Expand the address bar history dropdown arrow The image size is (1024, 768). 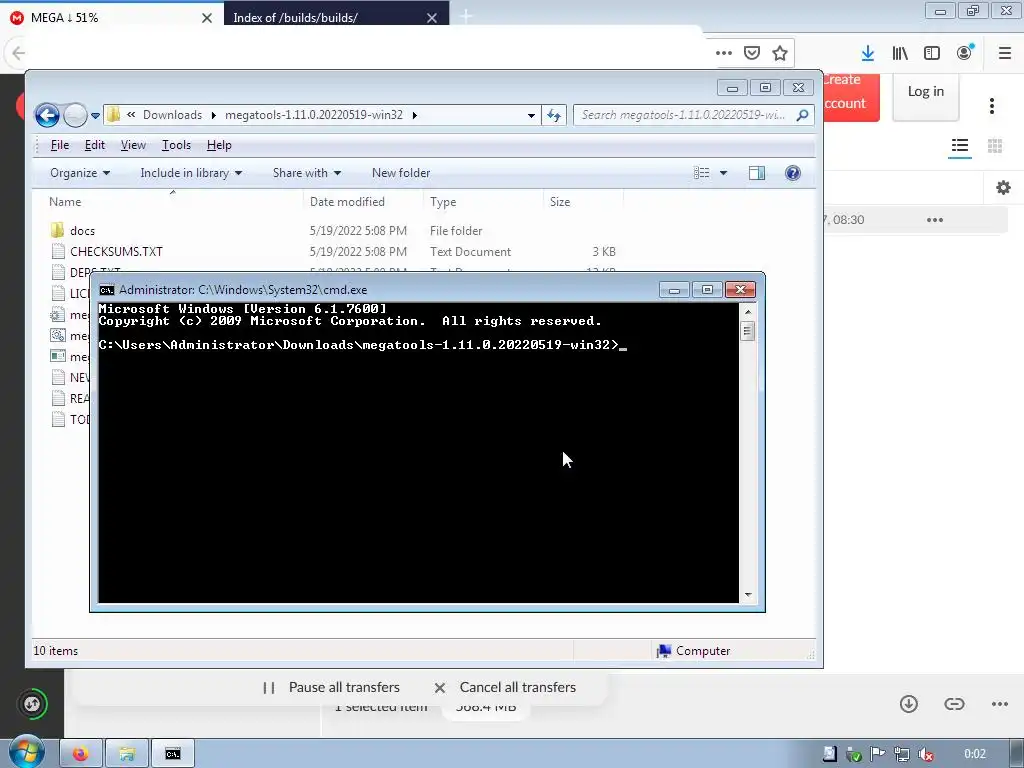coord(531,116)
